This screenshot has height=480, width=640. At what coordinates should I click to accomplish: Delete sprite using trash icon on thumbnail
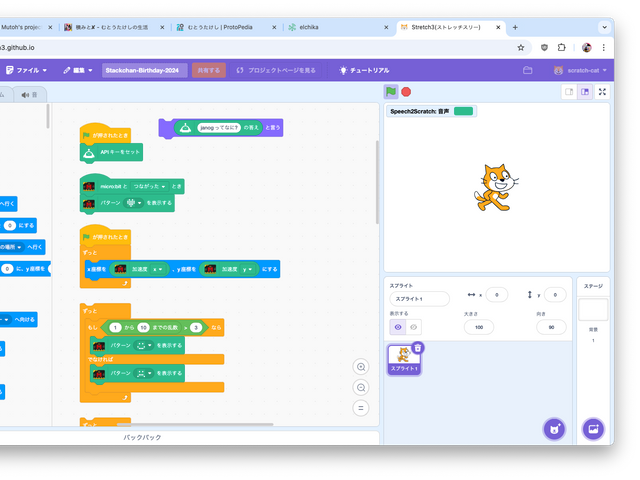pos(418,347)
